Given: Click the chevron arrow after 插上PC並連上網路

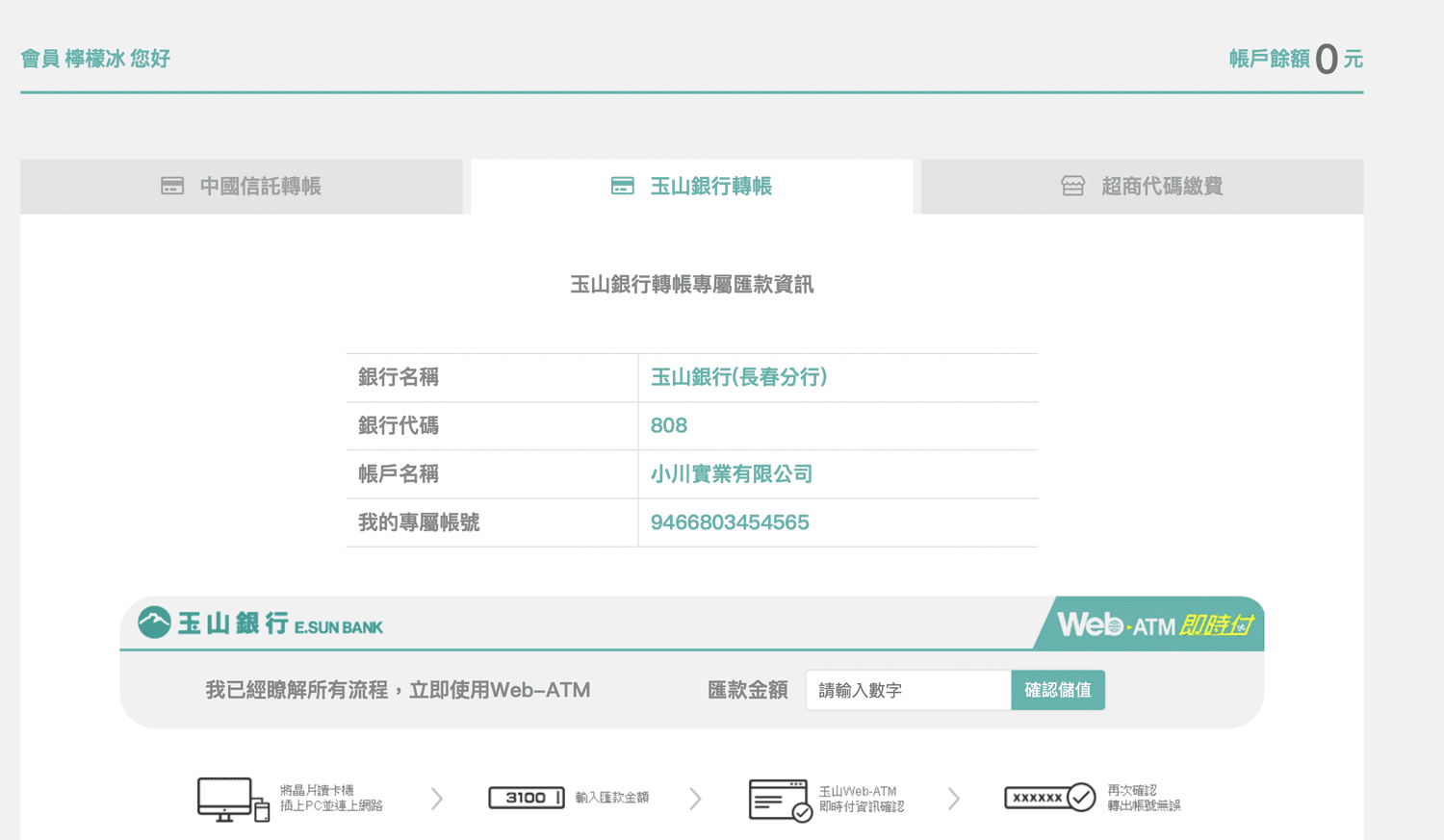Looking at the screenshot, I should (x=437, y=799).
